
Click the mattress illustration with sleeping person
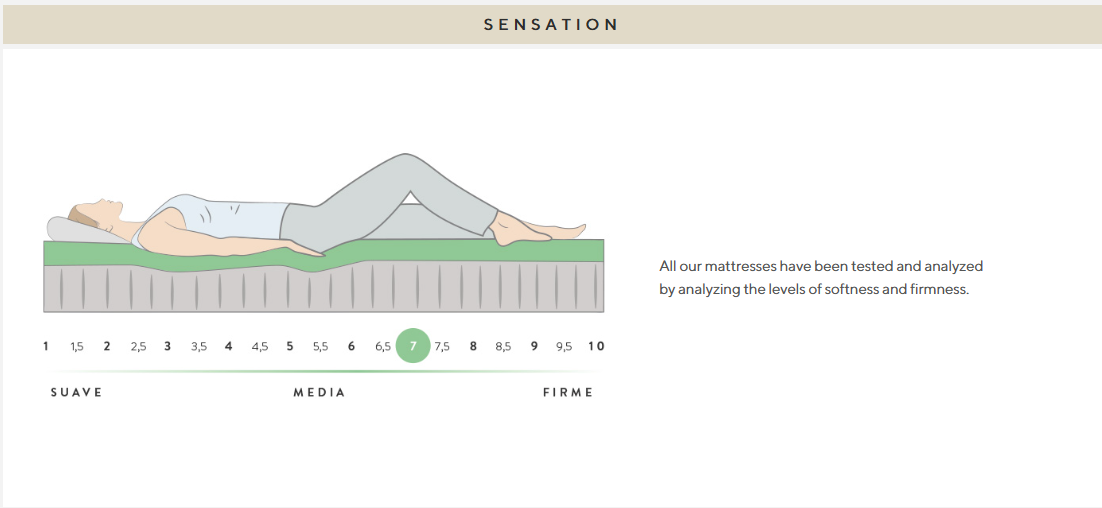coord(324,236)
